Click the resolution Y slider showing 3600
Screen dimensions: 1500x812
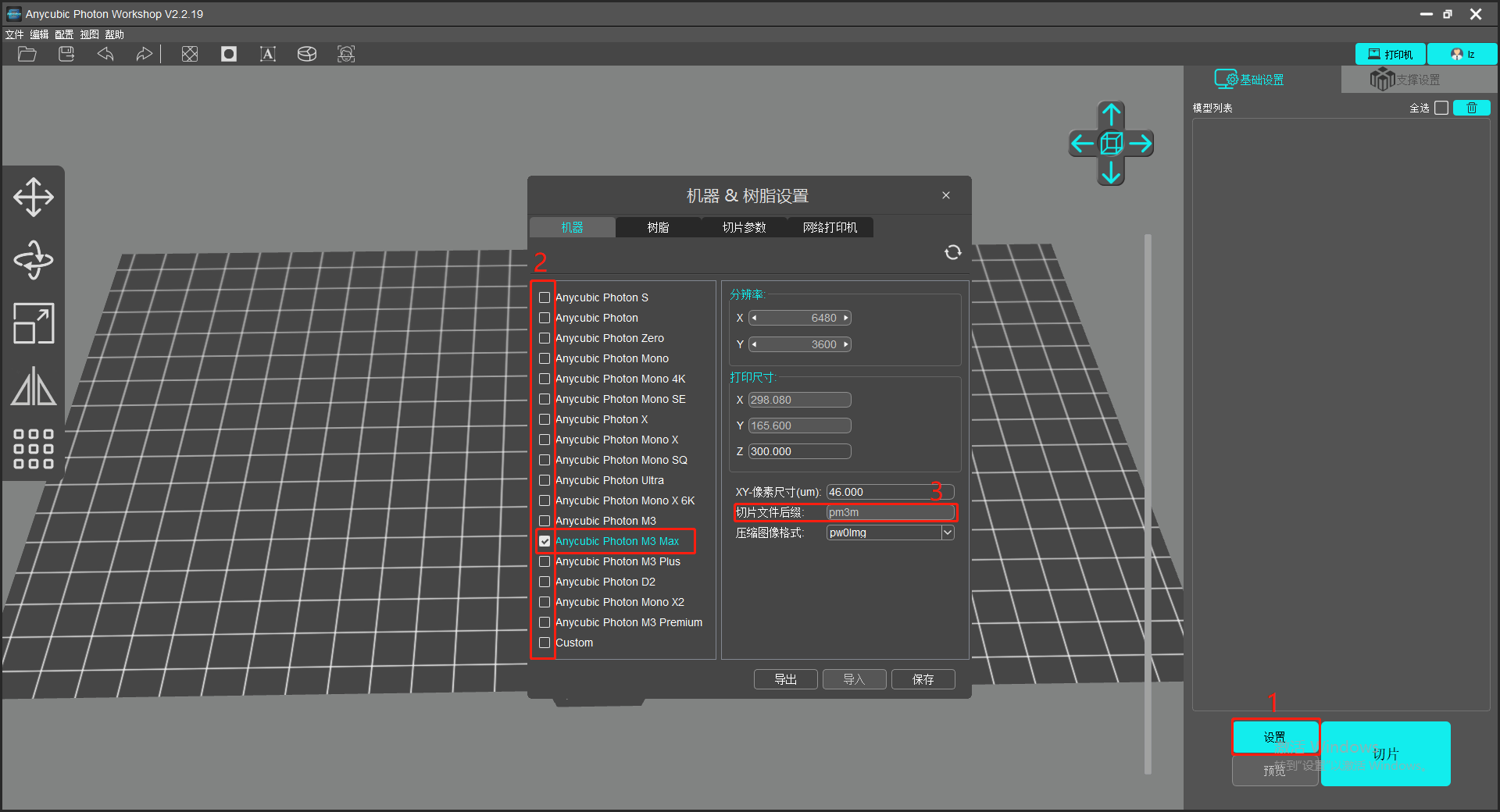pyautogui.click(x=800, y=344)
